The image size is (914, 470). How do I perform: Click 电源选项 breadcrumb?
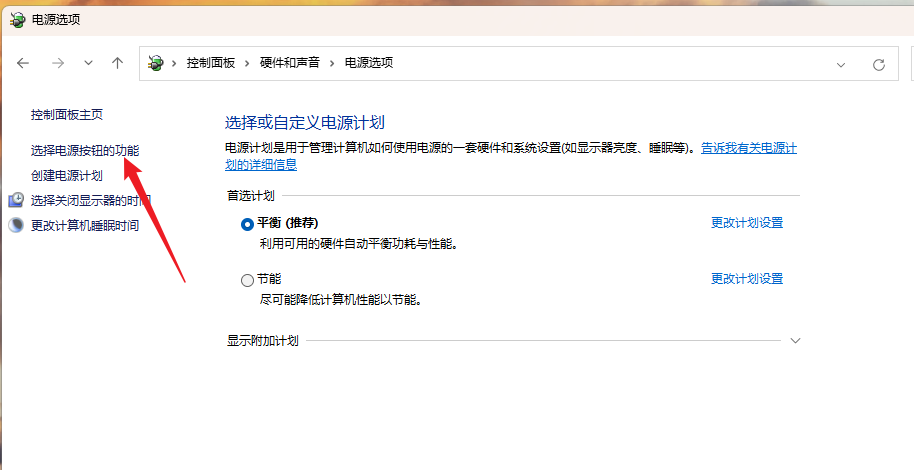[369, 63]
